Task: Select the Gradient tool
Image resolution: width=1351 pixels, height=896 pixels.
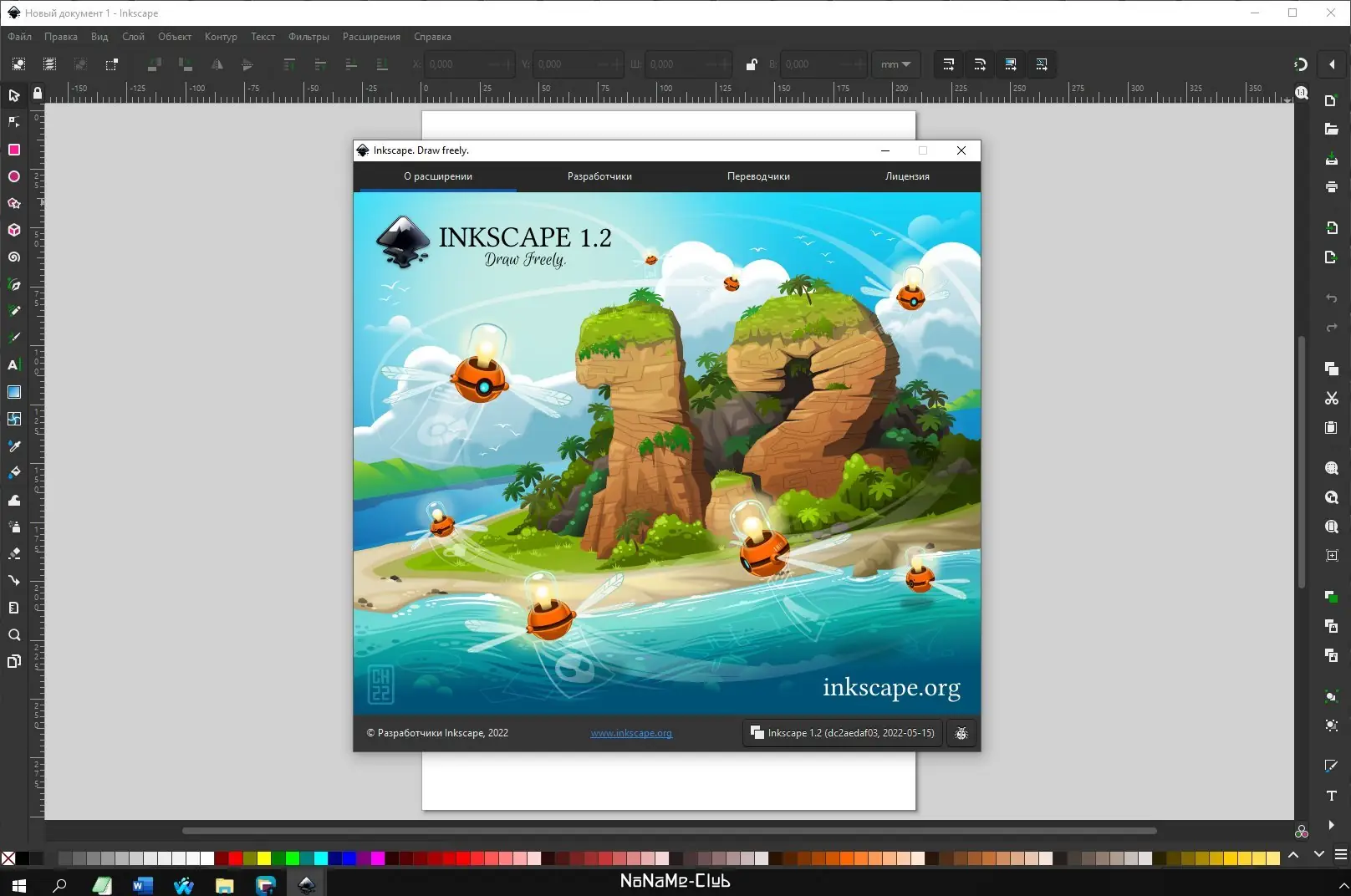Action: point(14,392)
